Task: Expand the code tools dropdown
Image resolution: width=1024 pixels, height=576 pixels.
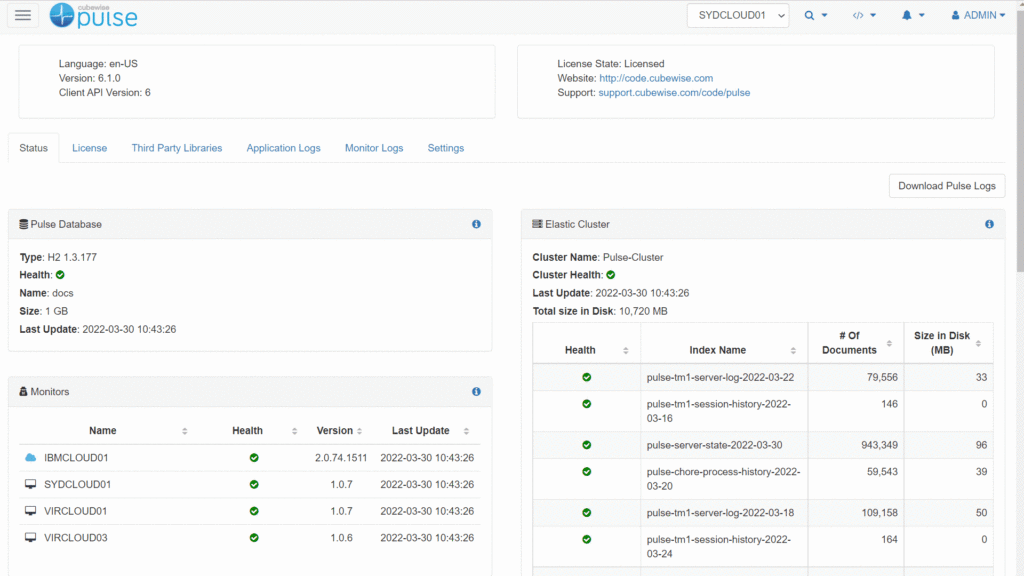Action: pos(864,15)
